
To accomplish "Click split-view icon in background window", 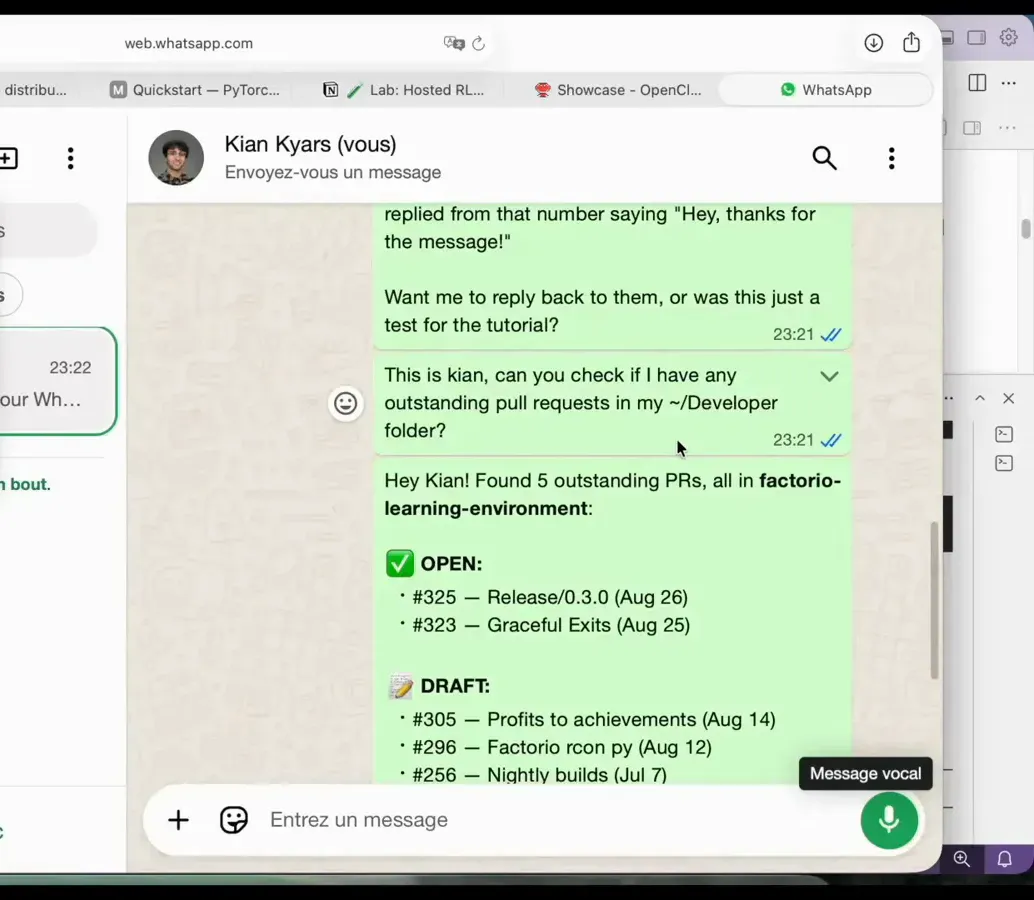I will (977, 82).
